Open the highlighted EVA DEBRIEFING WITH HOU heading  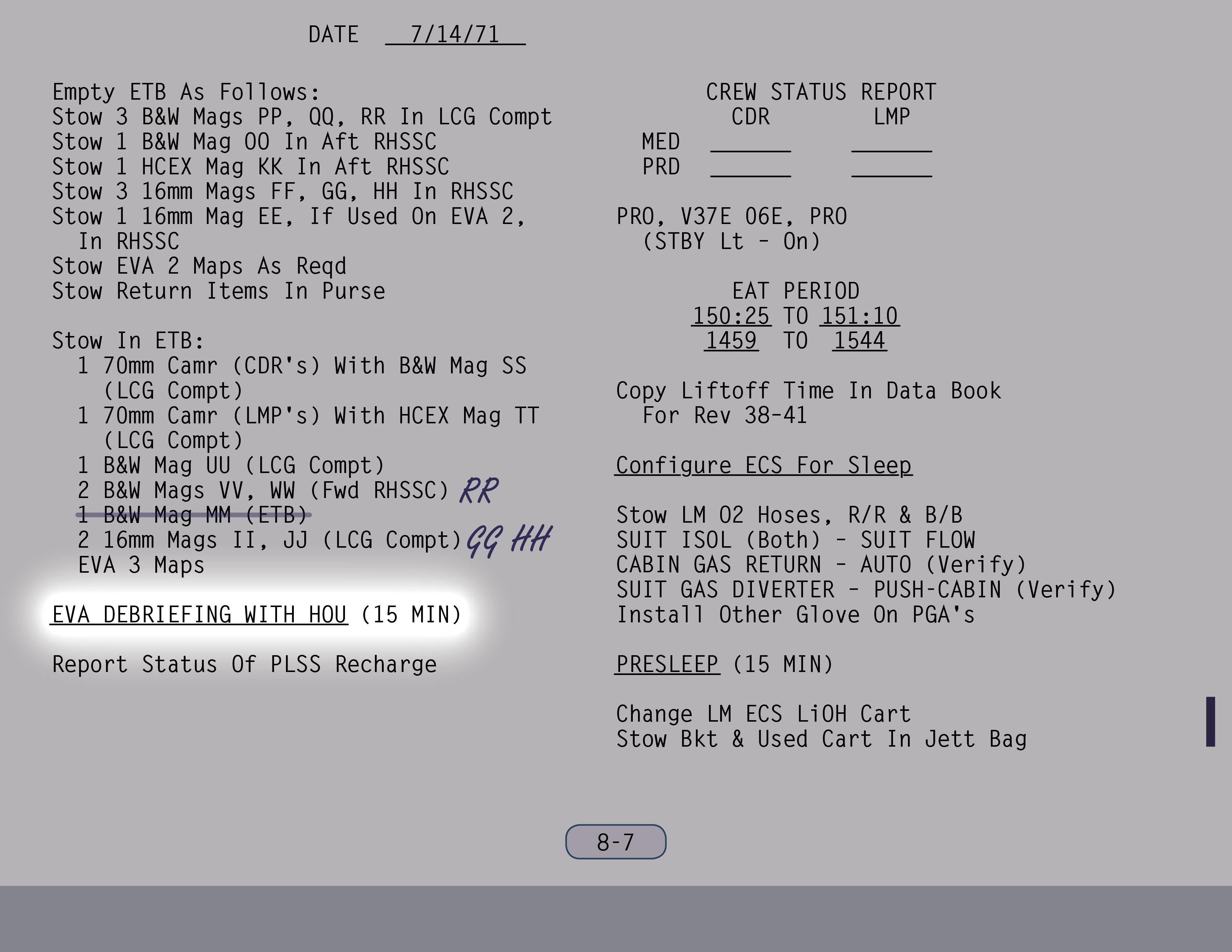pos(200,615)
